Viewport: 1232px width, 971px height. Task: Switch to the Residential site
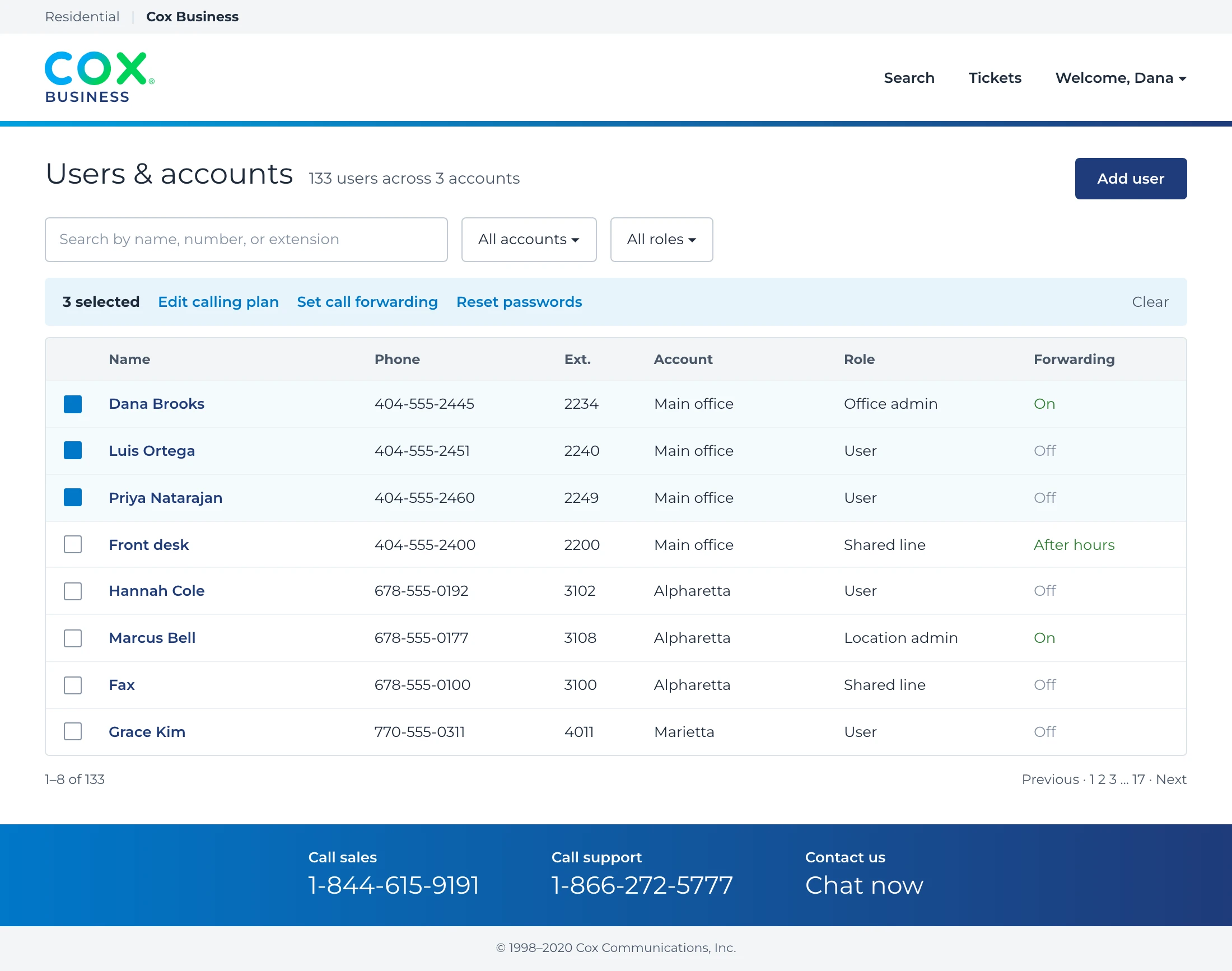point(82,16)
